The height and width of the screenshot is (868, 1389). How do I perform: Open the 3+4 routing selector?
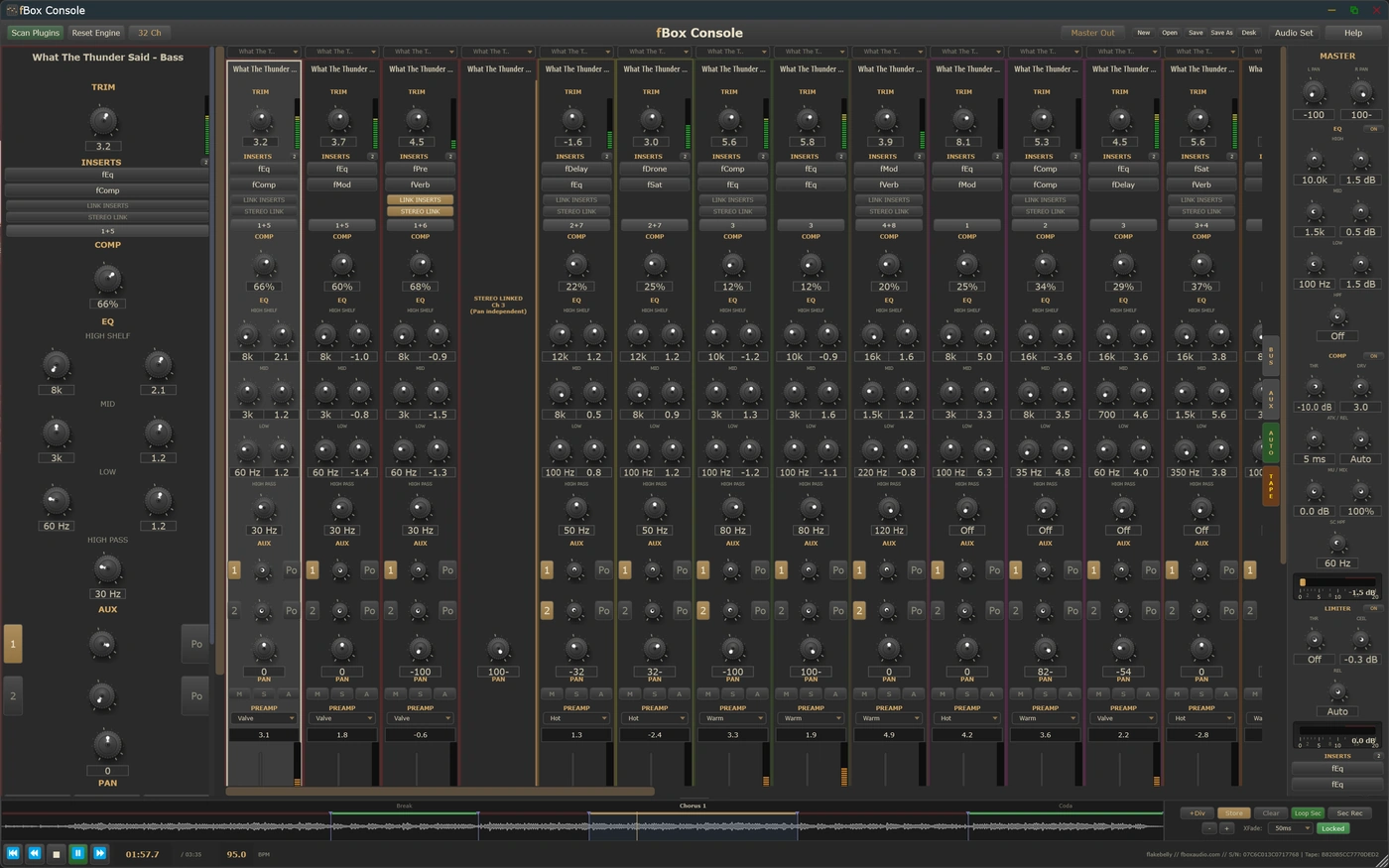click(x=1201, y=225)
